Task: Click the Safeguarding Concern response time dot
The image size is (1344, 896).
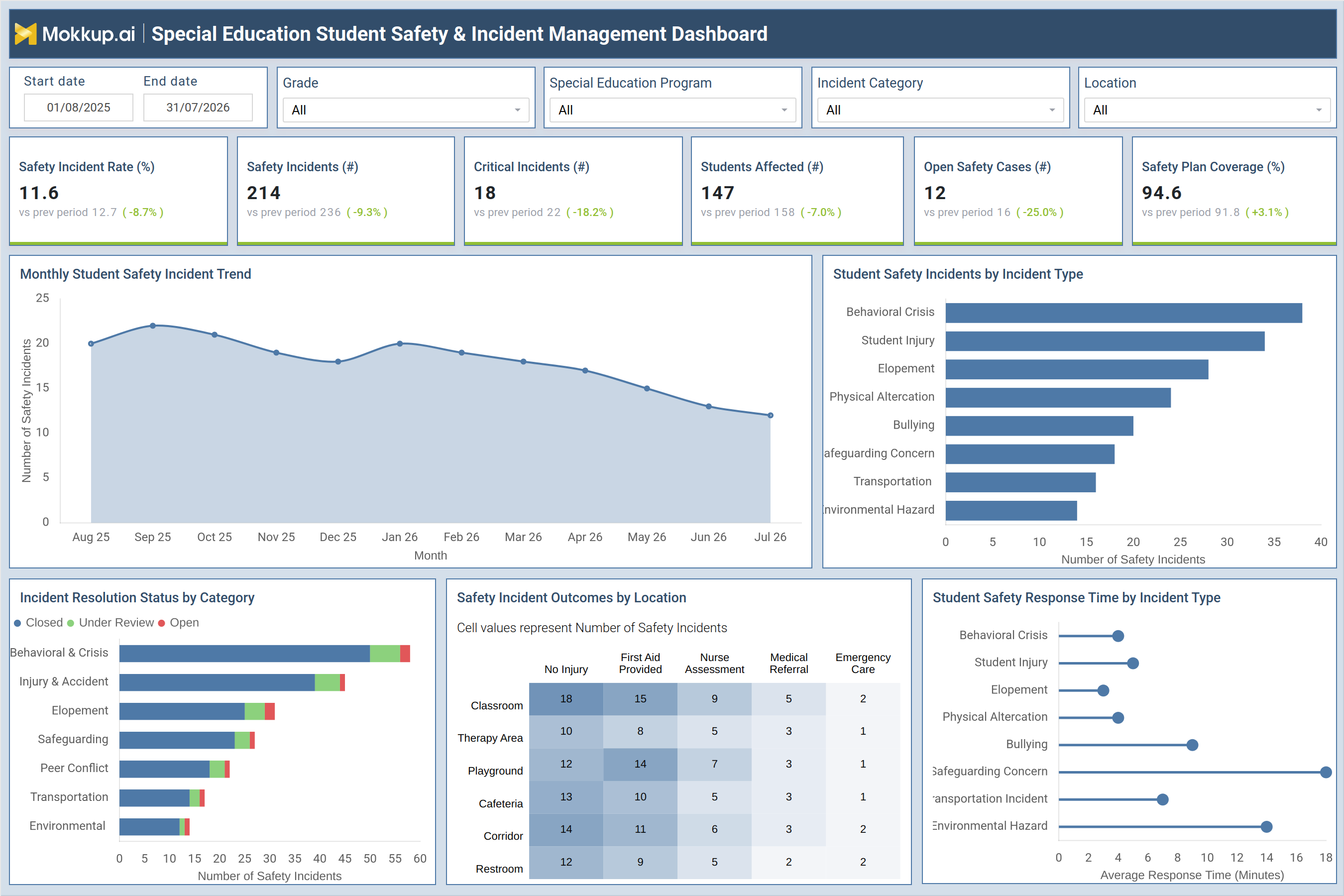Action: coord(1326,773)
